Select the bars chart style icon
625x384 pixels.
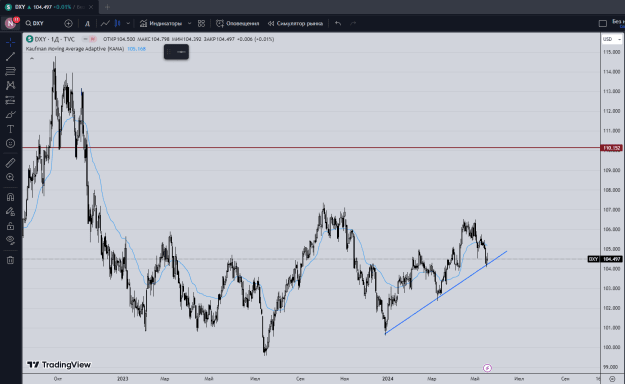(118, 24)
